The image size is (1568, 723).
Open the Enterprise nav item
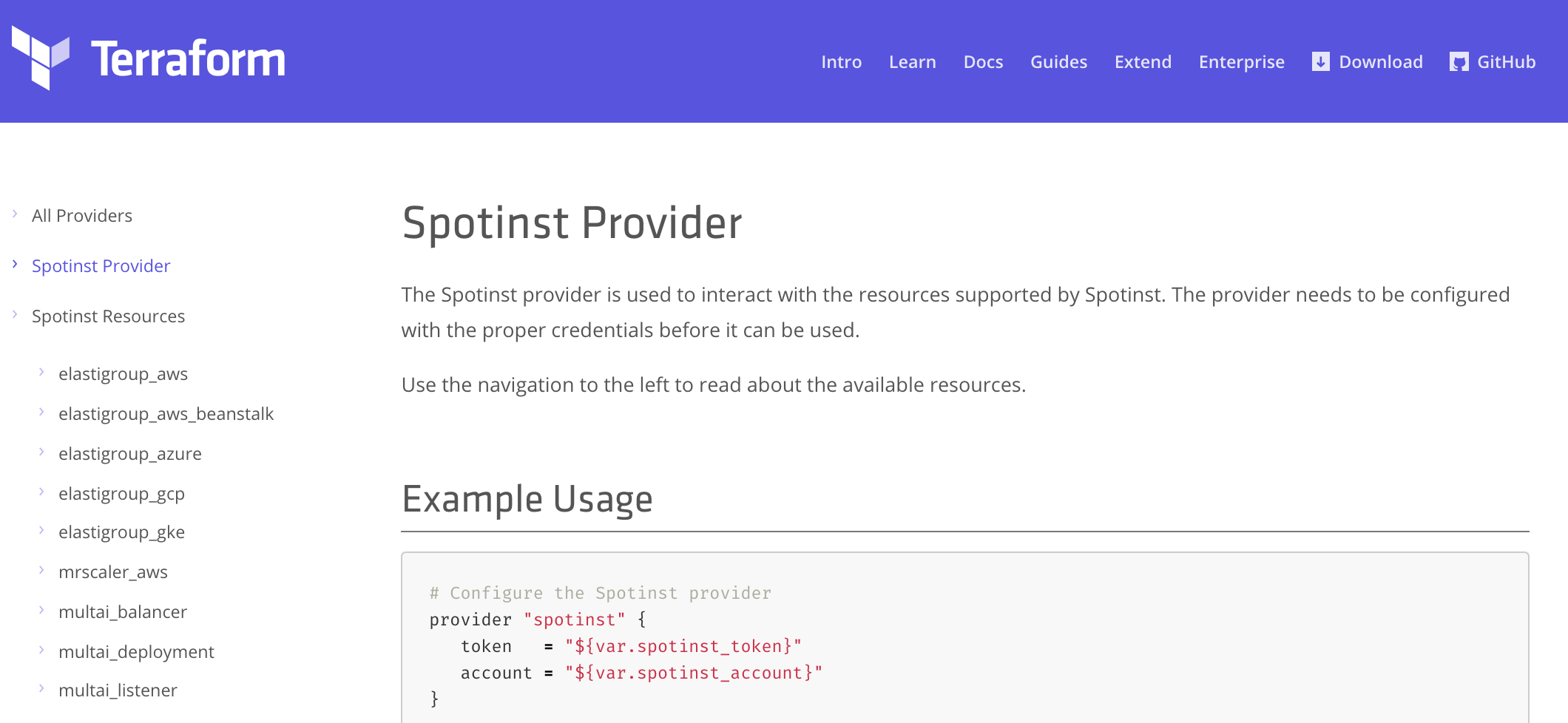(x=1241, y=62)
